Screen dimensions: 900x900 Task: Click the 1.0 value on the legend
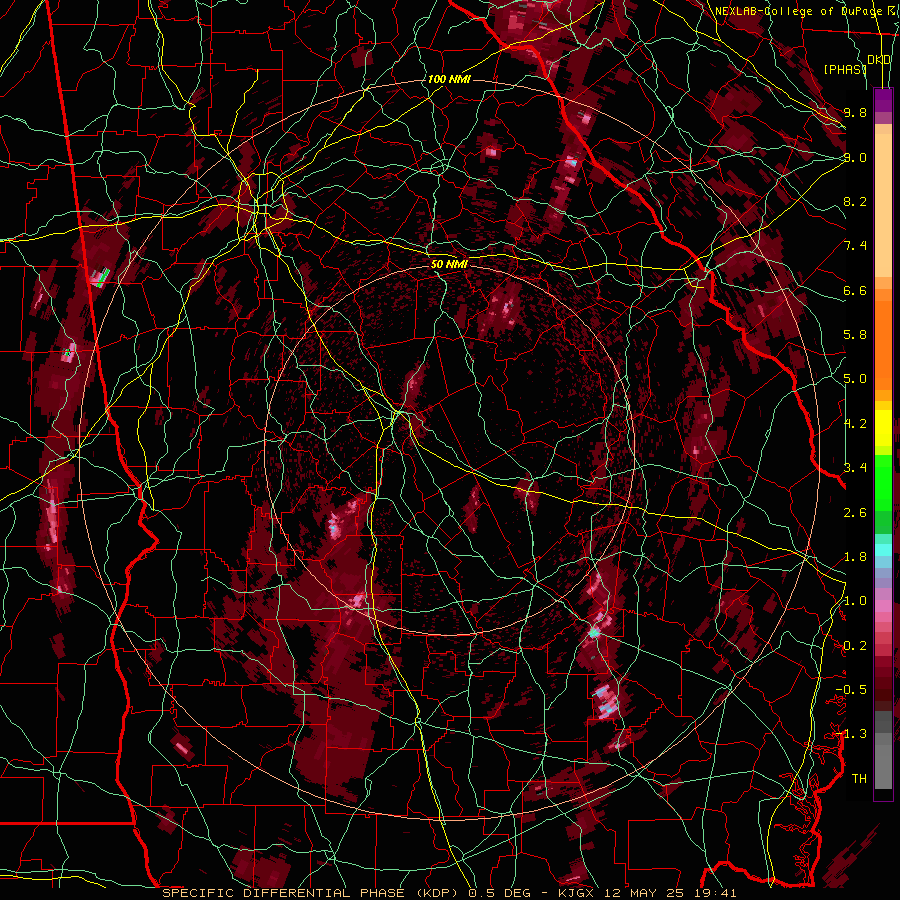pos(855,601)
